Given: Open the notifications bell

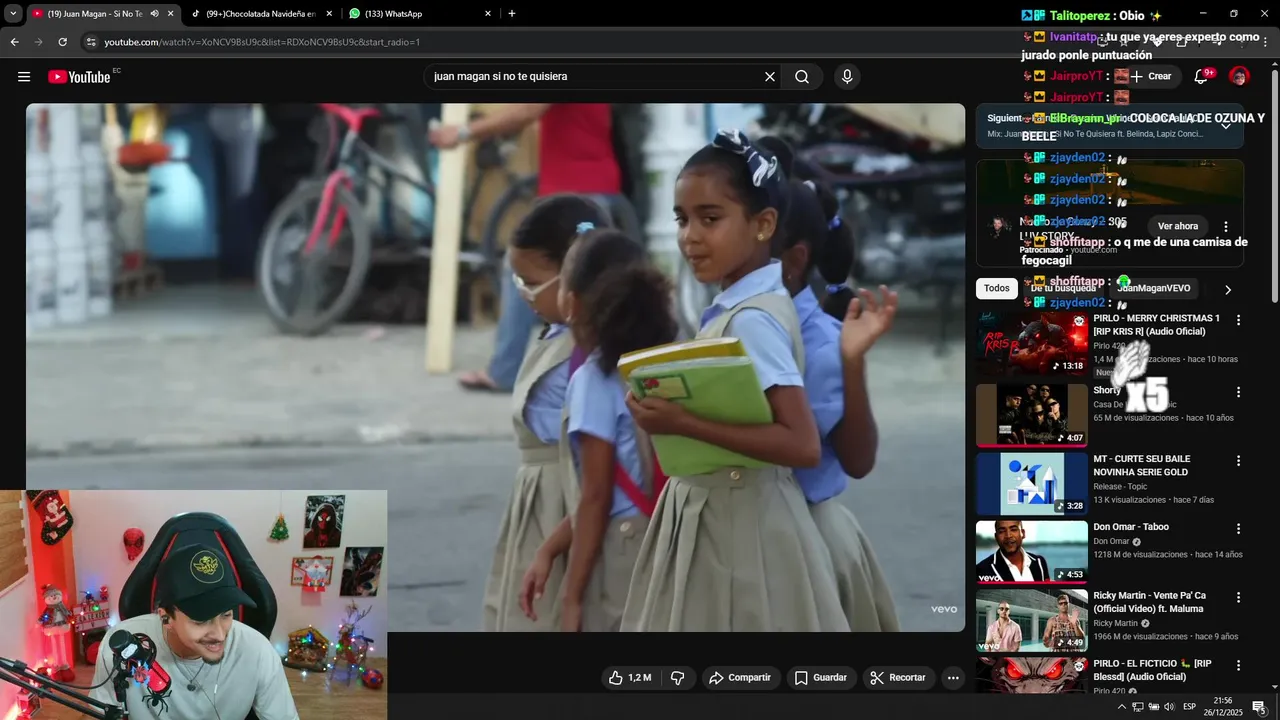Looking at the screenshot, I should click(x=1202, y=77).
